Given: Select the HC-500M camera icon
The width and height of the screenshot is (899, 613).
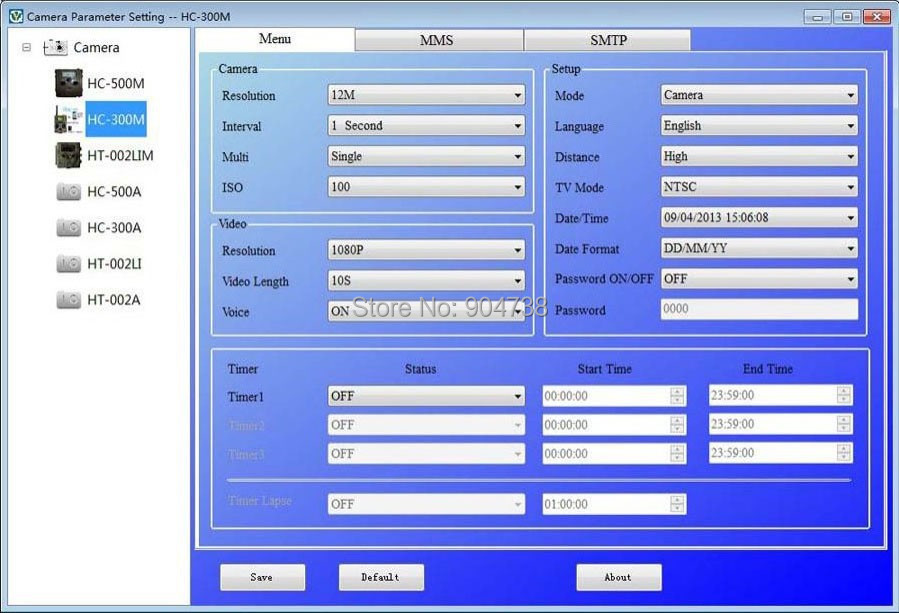Looking at the screenshot, I should click(68, 83).
